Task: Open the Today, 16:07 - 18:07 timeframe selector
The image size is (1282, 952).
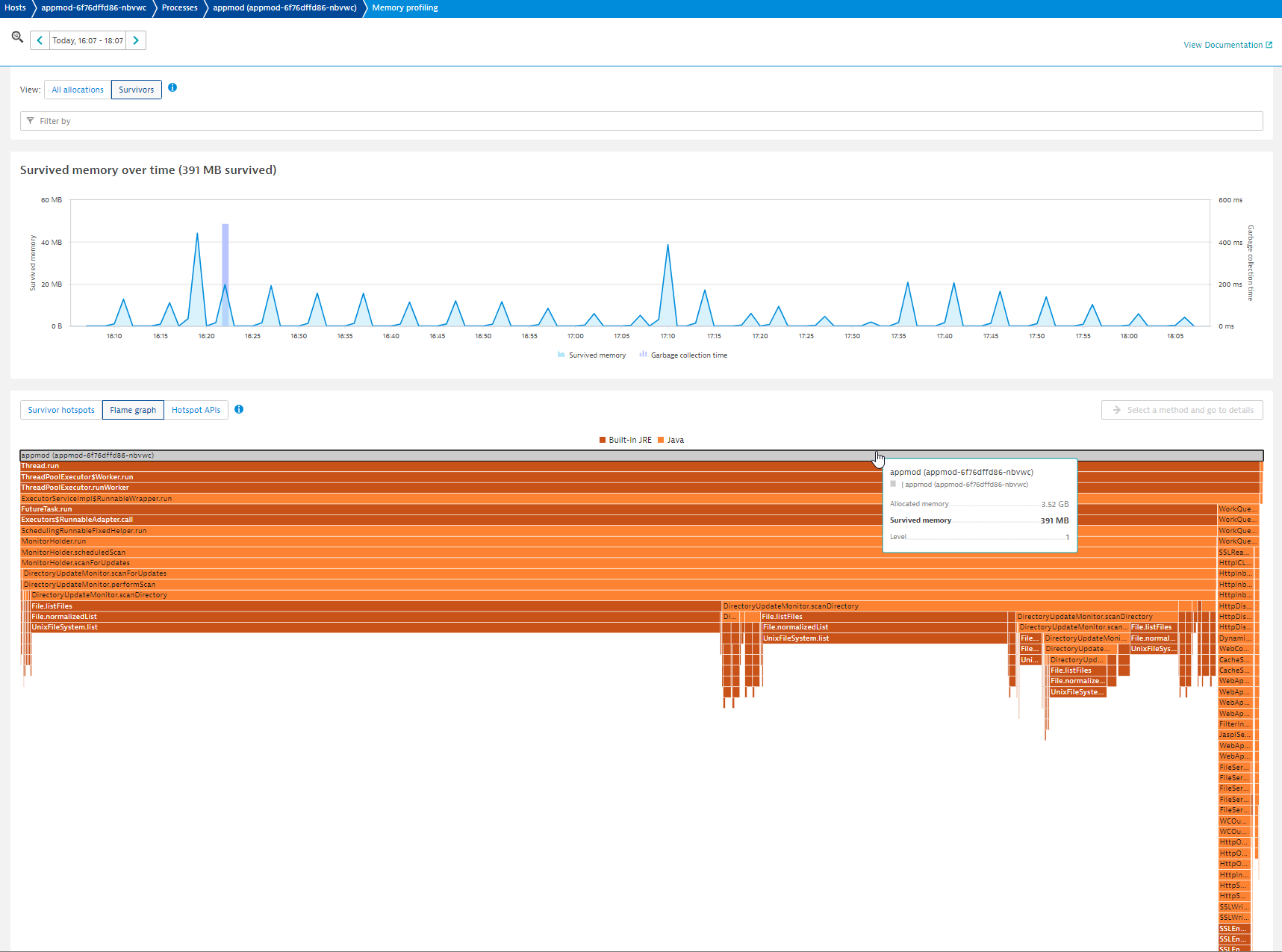Action: pos(87,40)
